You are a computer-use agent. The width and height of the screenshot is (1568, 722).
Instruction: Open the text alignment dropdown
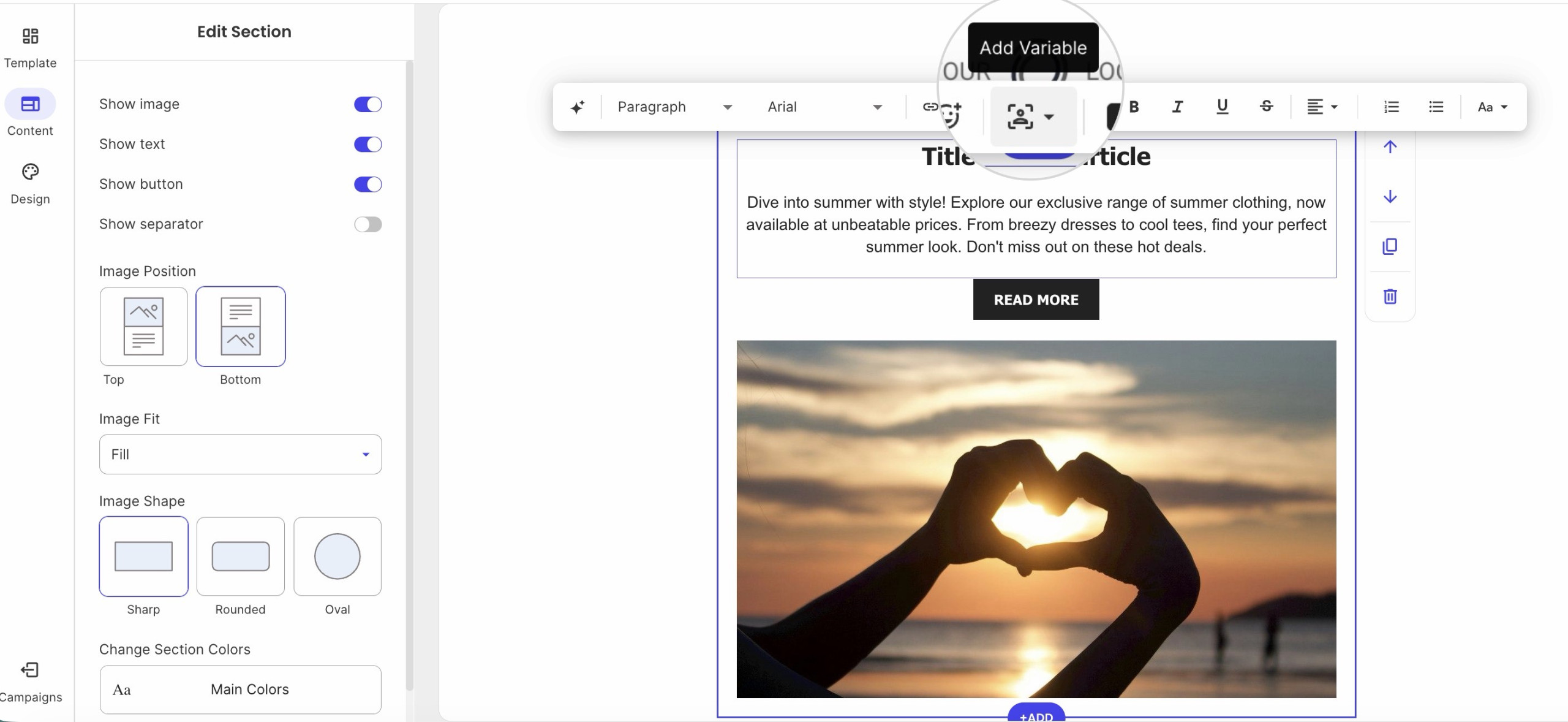click(1322, 107)
